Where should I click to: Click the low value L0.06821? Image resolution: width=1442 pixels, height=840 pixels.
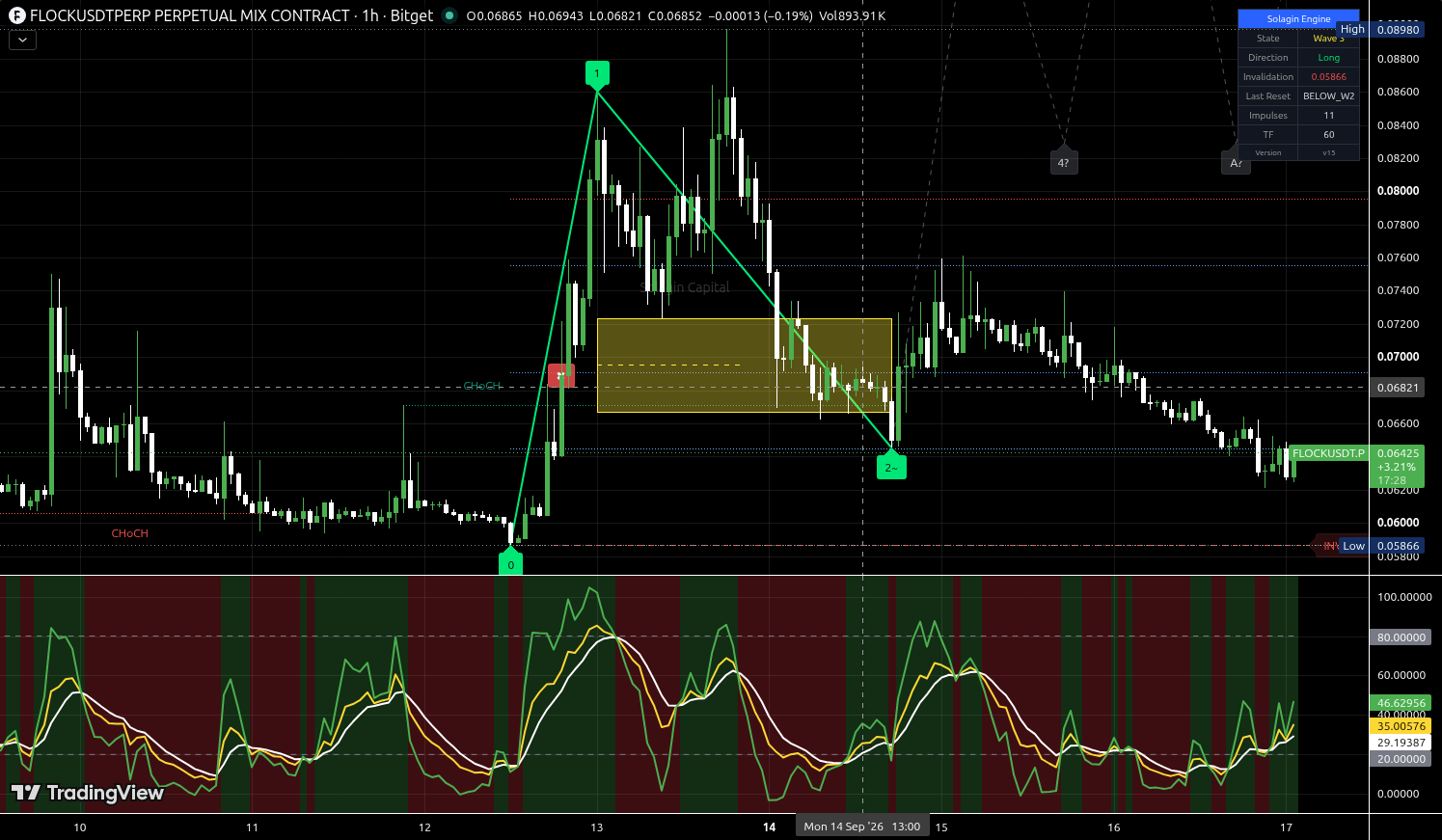click(616, 15)
